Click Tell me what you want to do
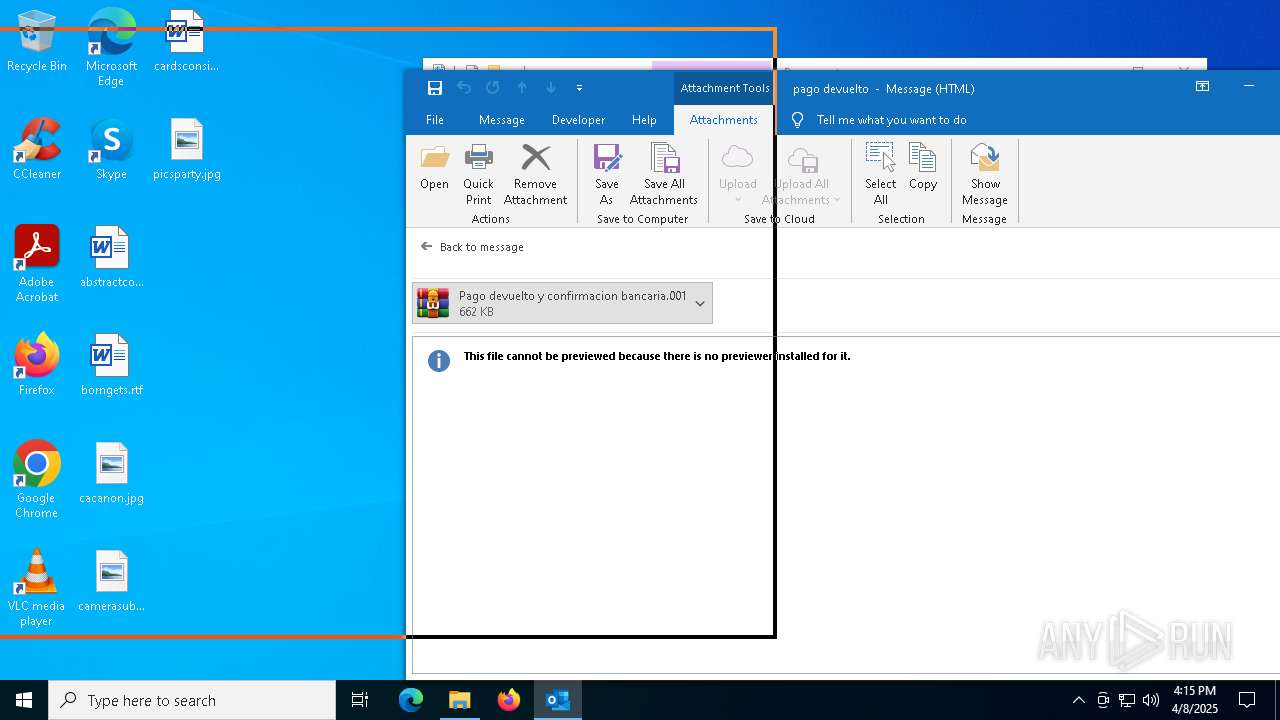 [x=892, y=120]
